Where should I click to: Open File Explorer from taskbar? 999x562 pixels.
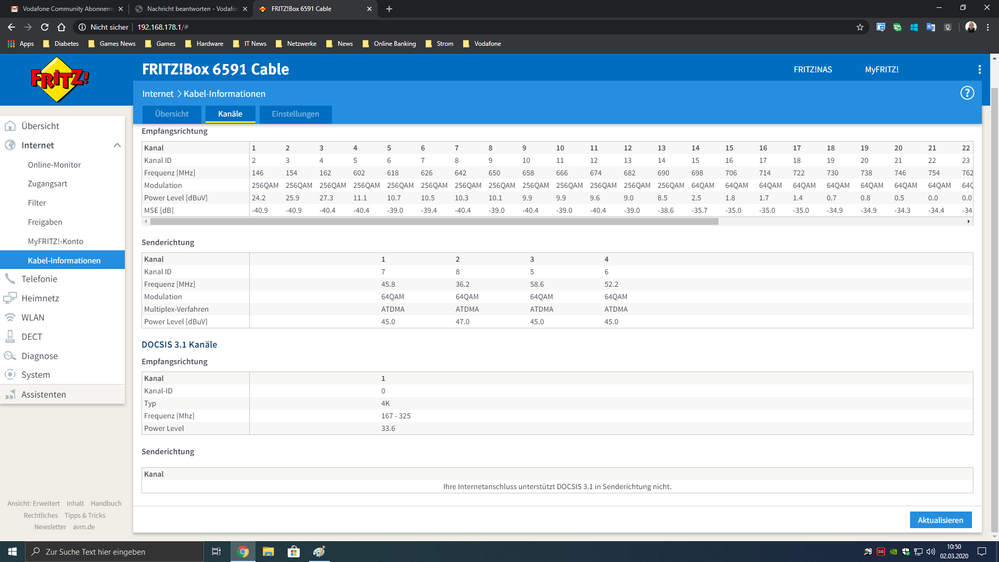(x=268, y=552)
